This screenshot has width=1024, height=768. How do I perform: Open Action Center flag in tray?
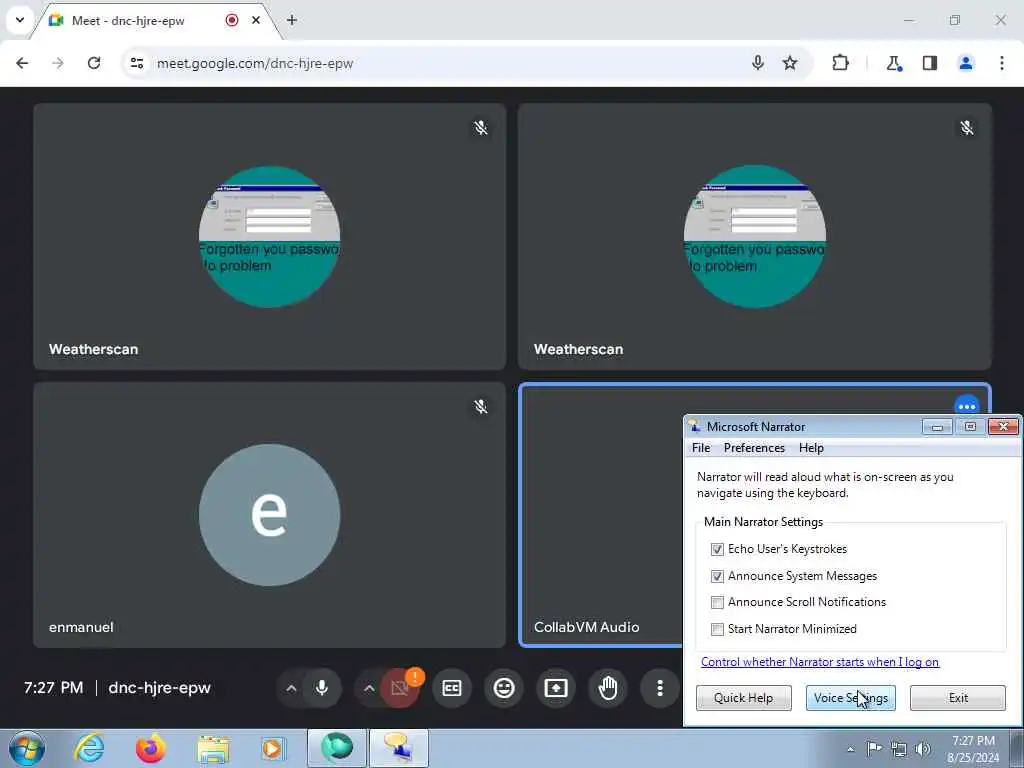(874, 748)
